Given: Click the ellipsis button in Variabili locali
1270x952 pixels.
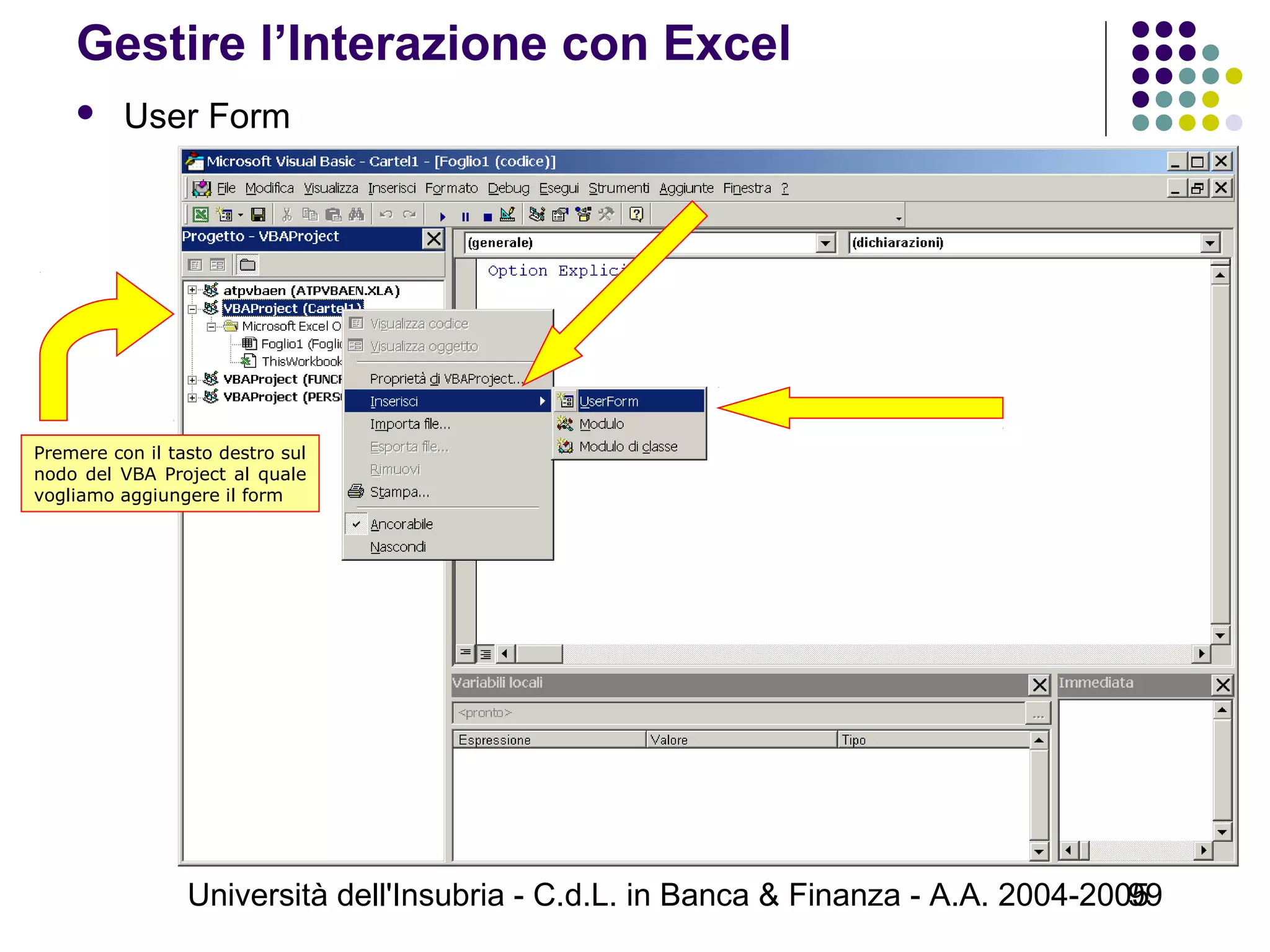Looking at the screenshot, I should coord(1038,713).
